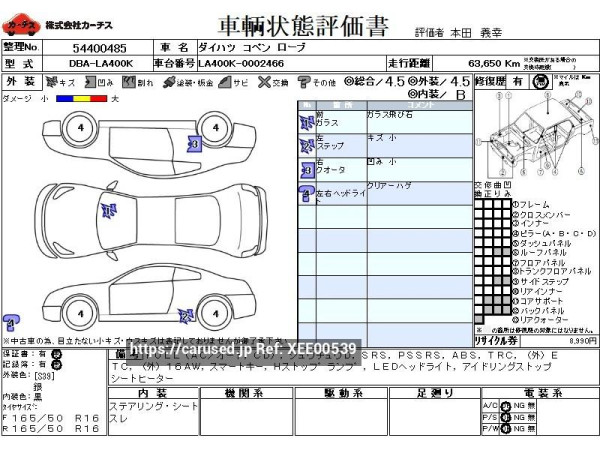Click rear tire size R 165/50 R16
Image resolution: width=600 pixels, height=450 pixels.
(51, 429)
